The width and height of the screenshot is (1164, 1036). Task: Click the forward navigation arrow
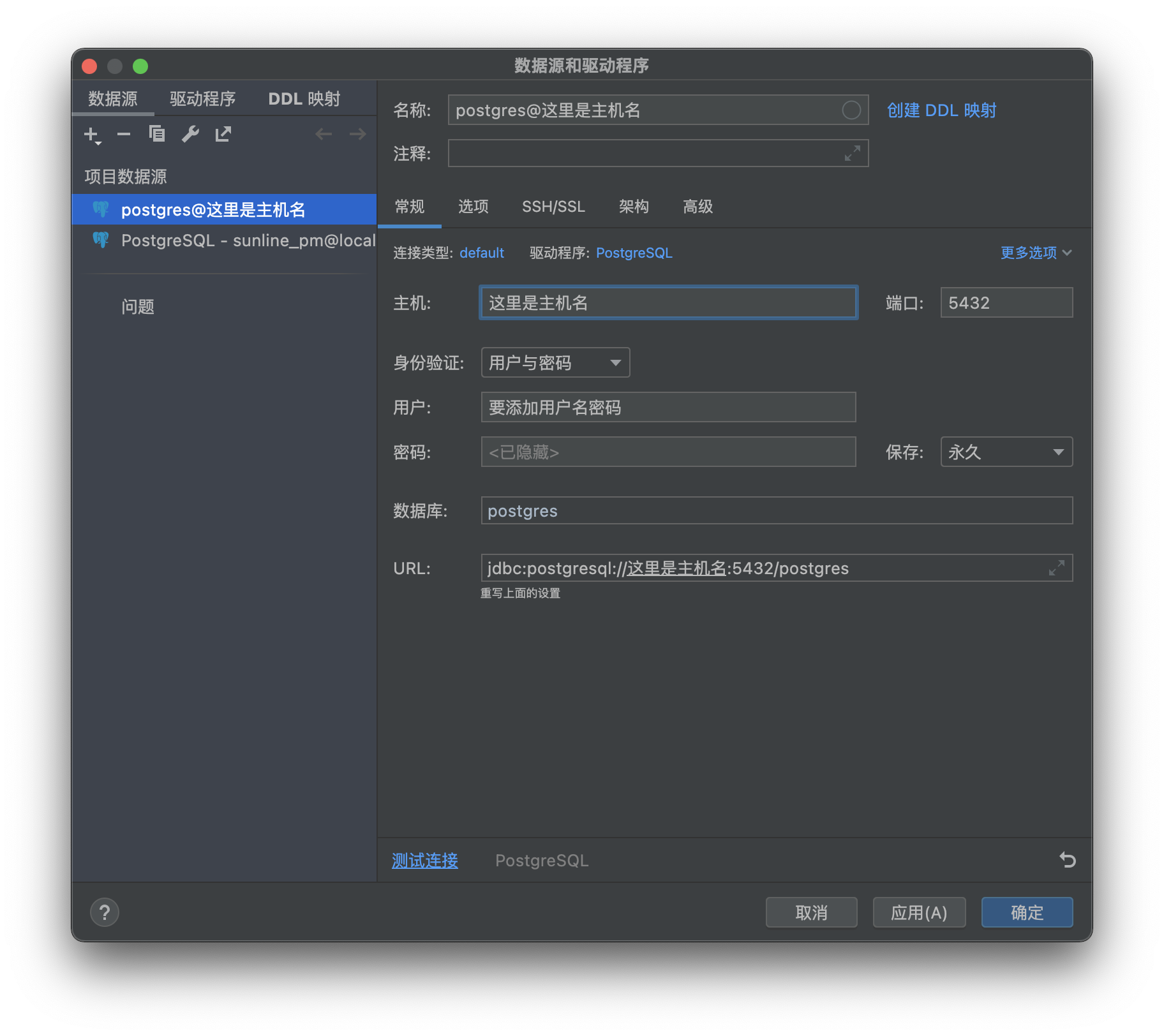357,134
